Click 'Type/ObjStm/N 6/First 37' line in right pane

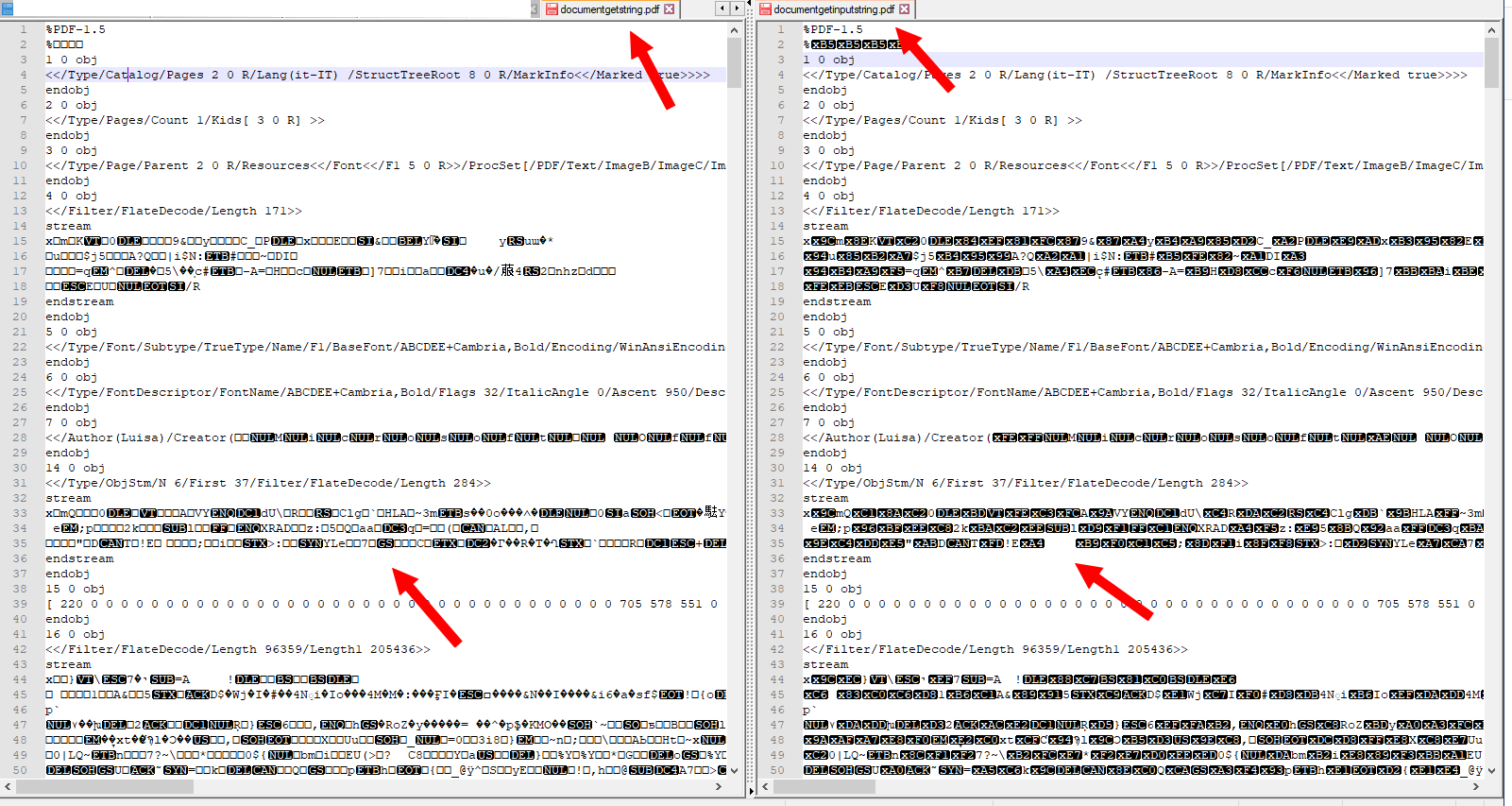pos(1026,483)
